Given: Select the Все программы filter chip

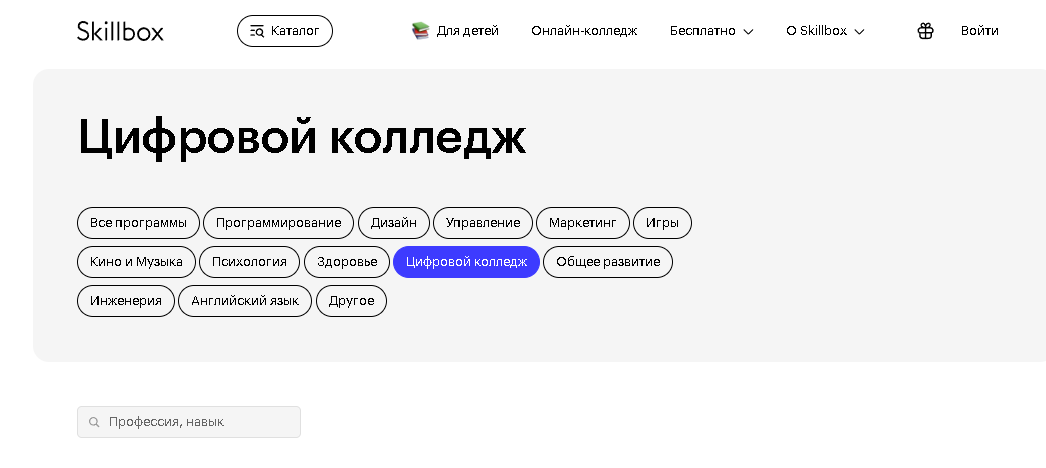Looking at the screenshot, I should point(138,223).
